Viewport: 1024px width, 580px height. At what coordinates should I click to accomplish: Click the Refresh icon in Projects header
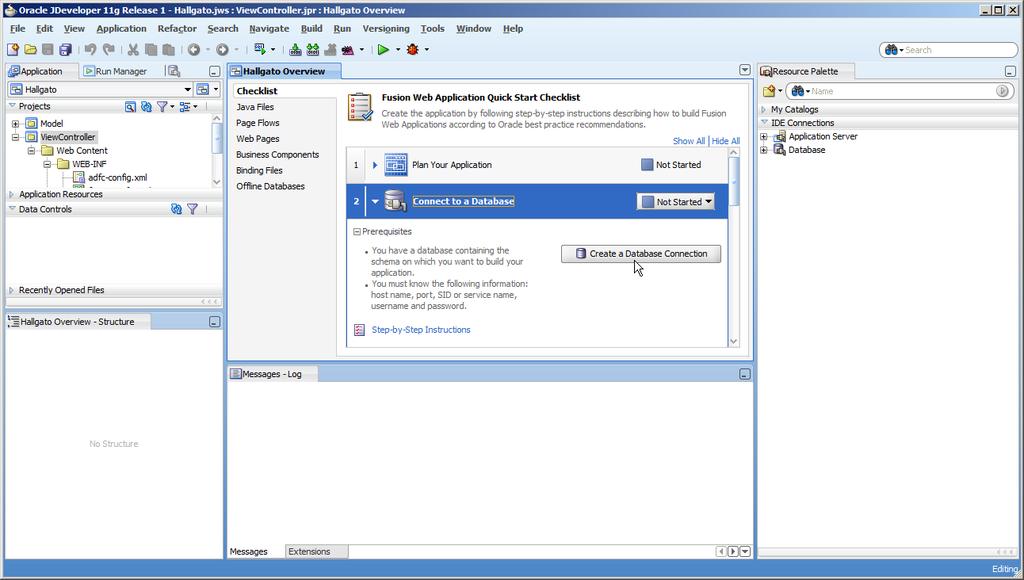146,106
